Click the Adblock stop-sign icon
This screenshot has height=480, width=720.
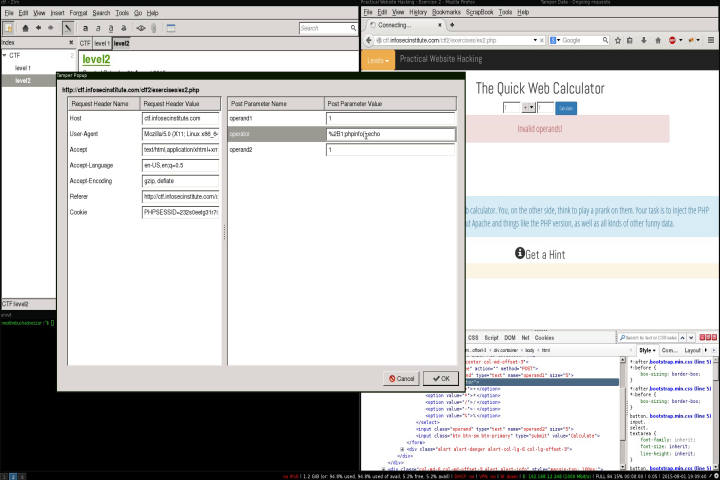pyautogui.click(x=672, y=40)
